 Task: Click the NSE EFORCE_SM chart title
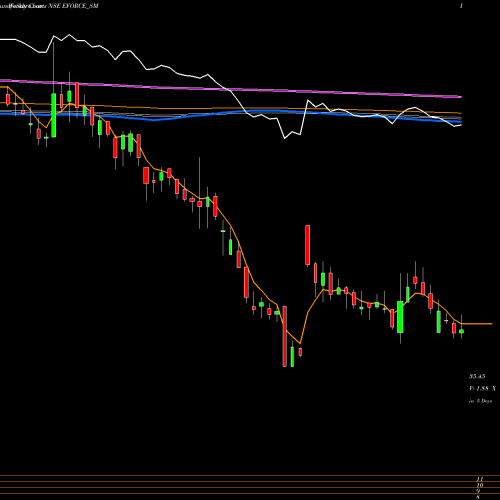(73, 6)
